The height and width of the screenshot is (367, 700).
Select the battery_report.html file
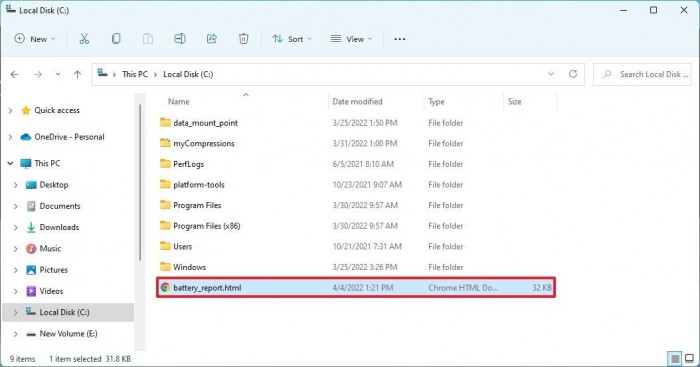click(356, 288)
